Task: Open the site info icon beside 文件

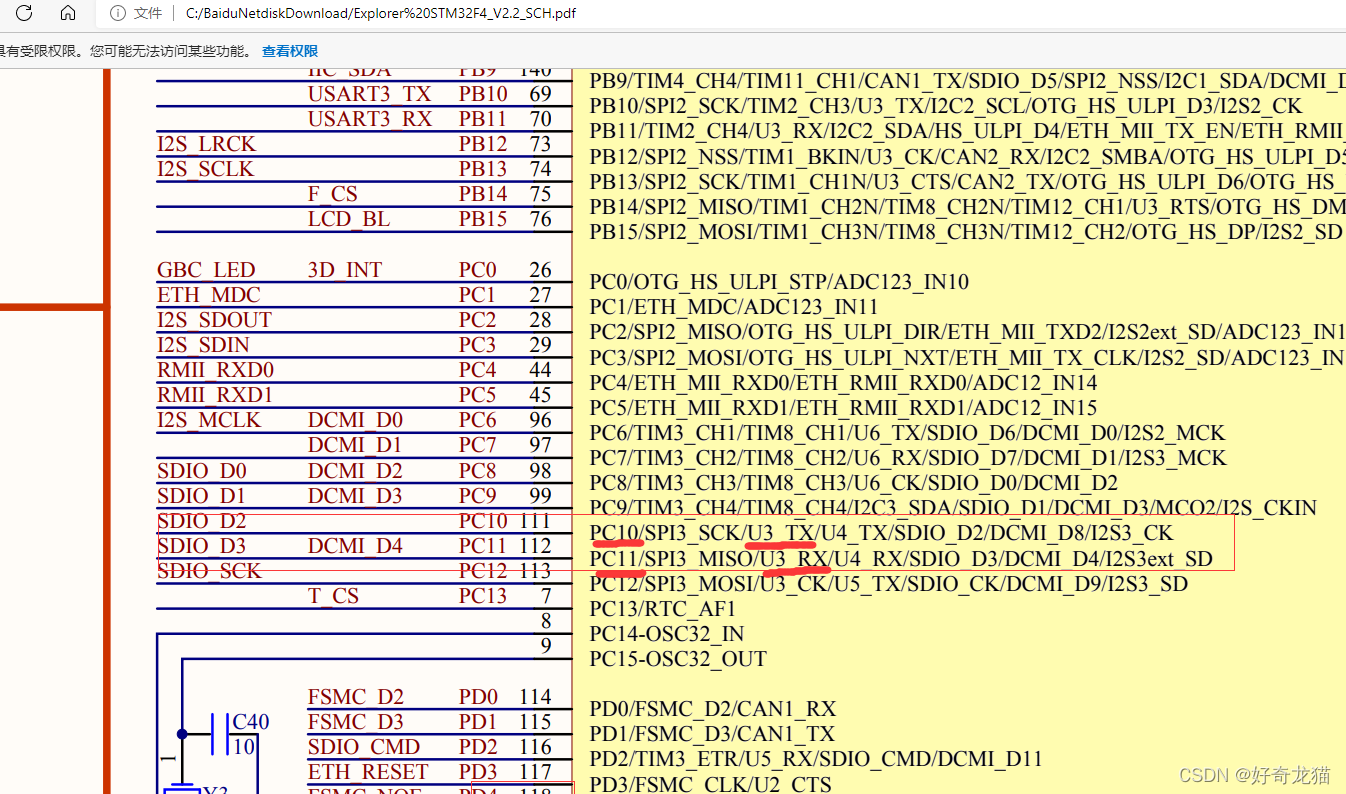Action: click(x=118, y=13)
